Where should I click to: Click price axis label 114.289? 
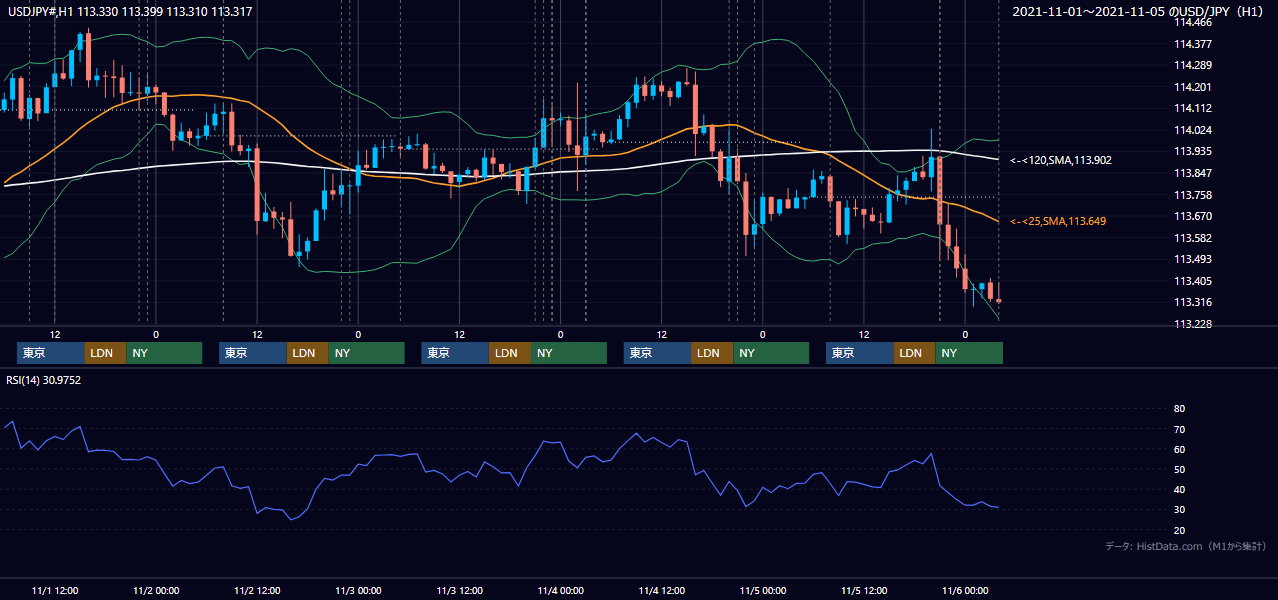point(1192,66)
